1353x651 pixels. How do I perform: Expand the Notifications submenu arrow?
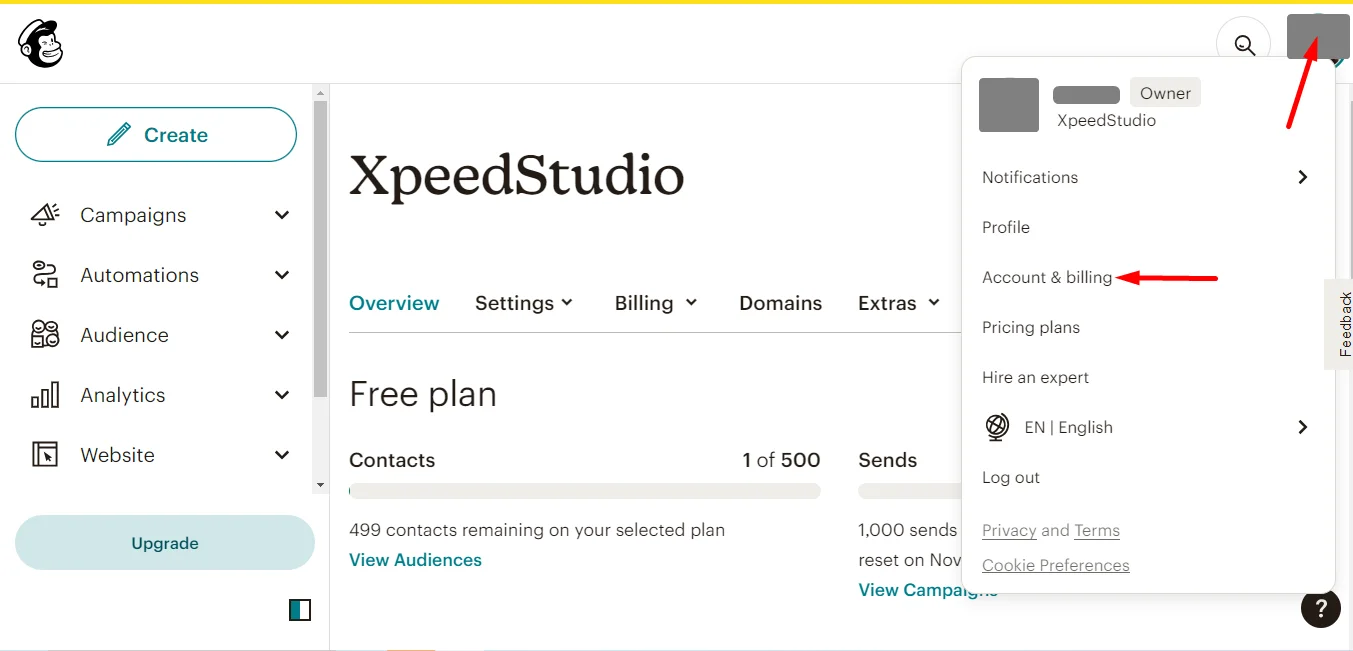tap(1302, 177)
